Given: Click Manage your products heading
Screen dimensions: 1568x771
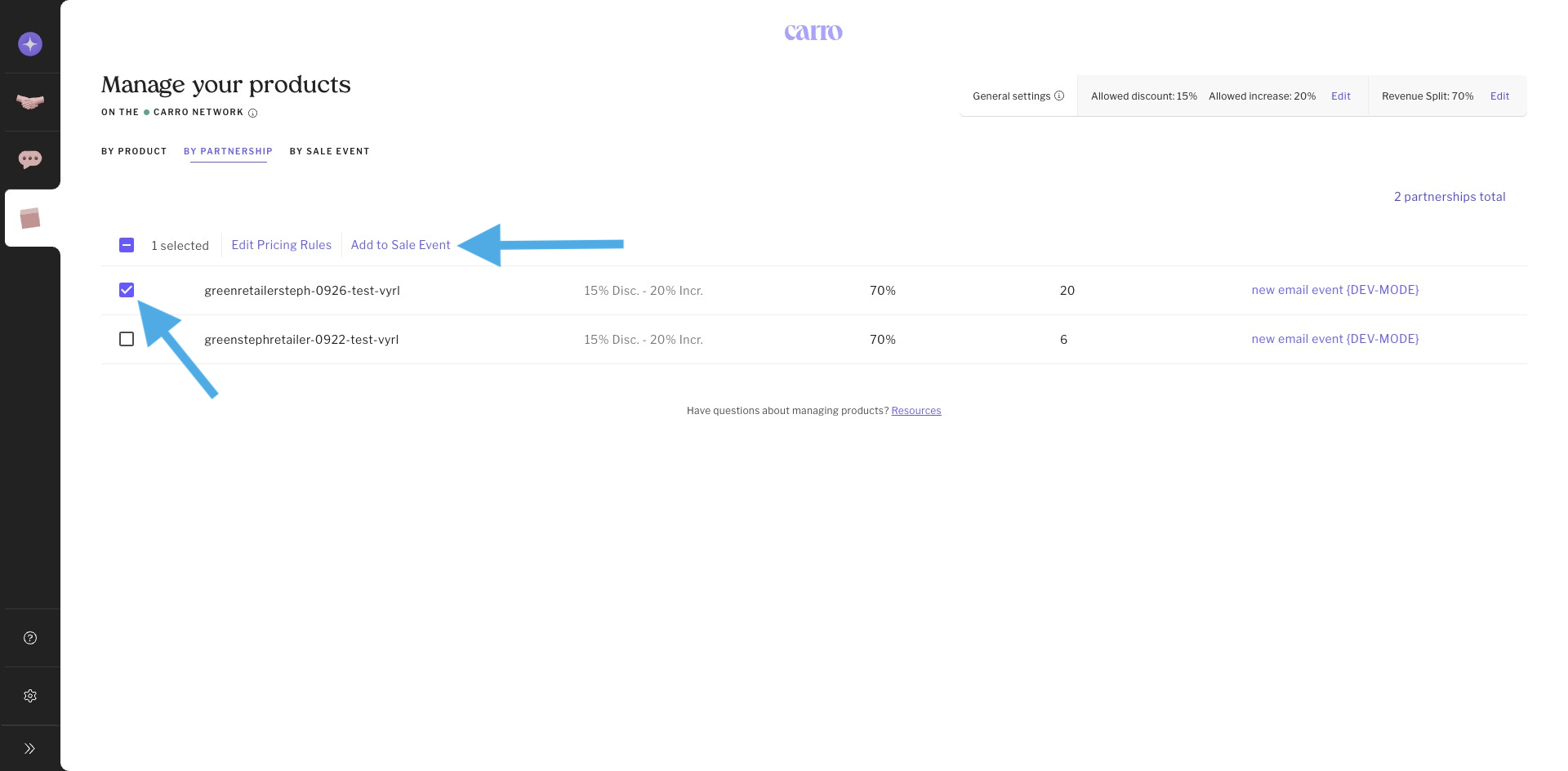Looking at the screenshot, I should coord(226,85).
